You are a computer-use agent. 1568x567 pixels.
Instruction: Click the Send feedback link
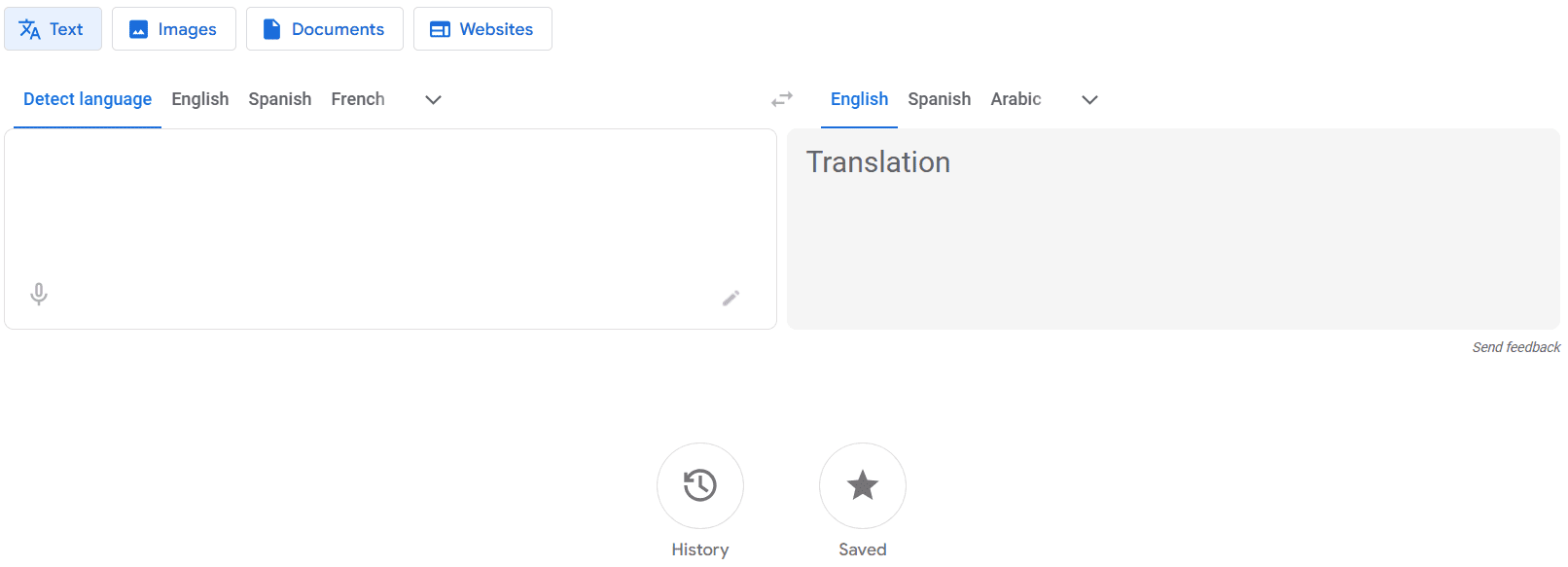pos(1515,346)
